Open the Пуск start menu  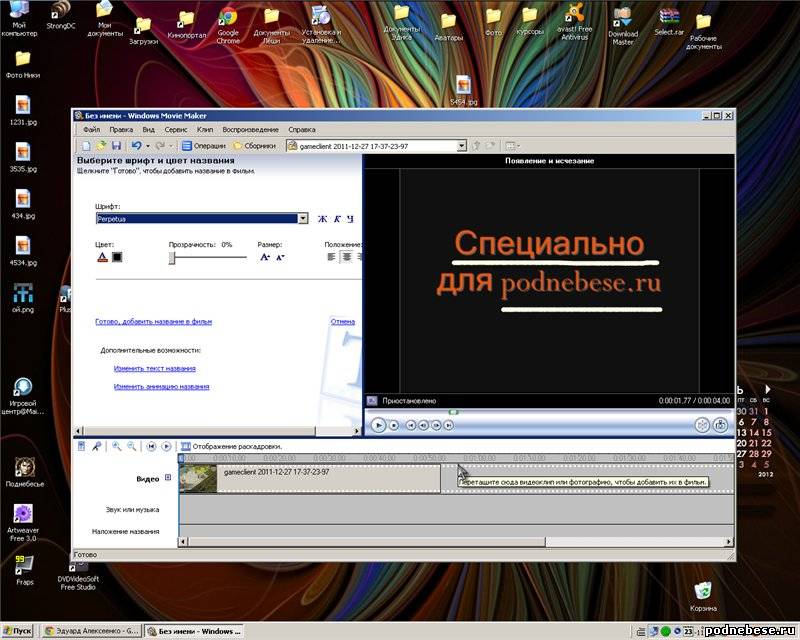17,631
